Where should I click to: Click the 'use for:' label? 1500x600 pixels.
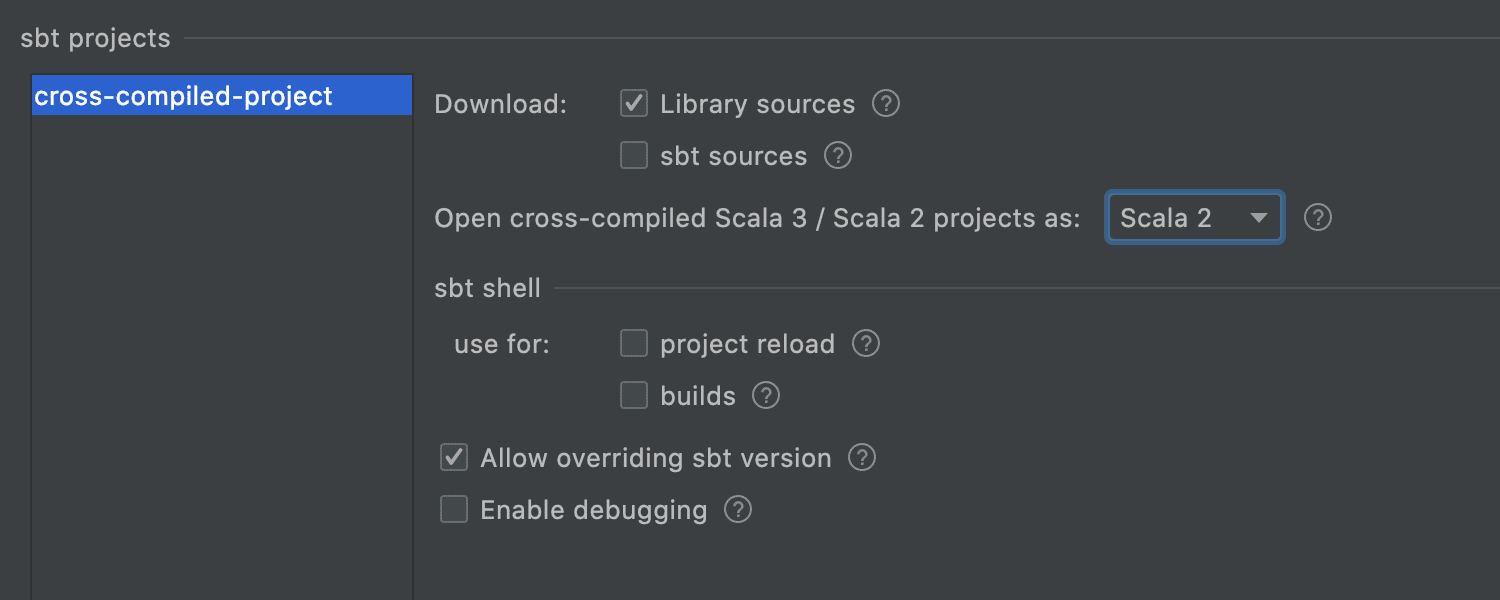pyautogui.click(x=502, y=344)
